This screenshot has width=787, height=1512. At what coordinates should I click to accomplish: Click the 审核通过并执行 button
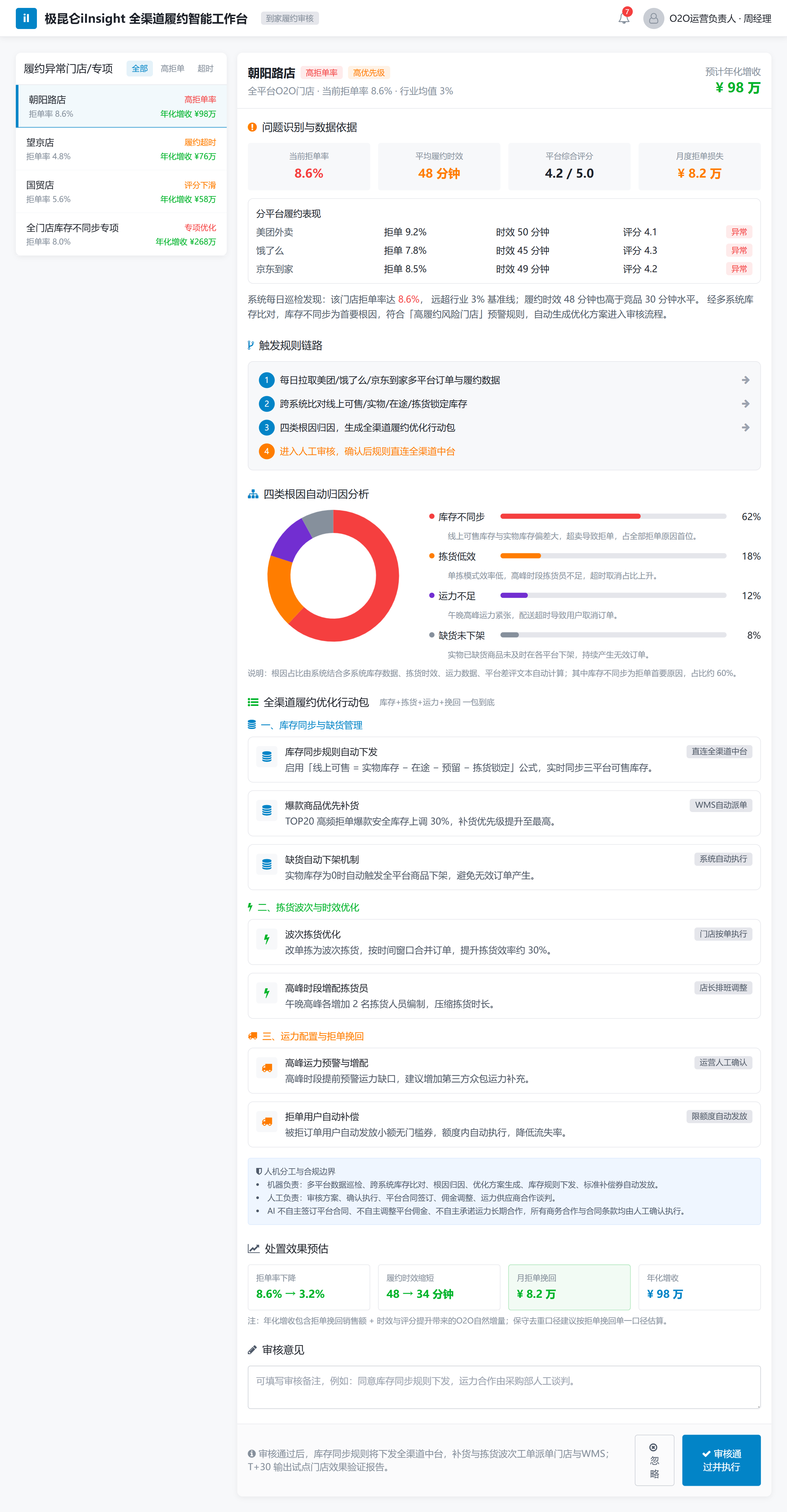tap(721, 1460)
